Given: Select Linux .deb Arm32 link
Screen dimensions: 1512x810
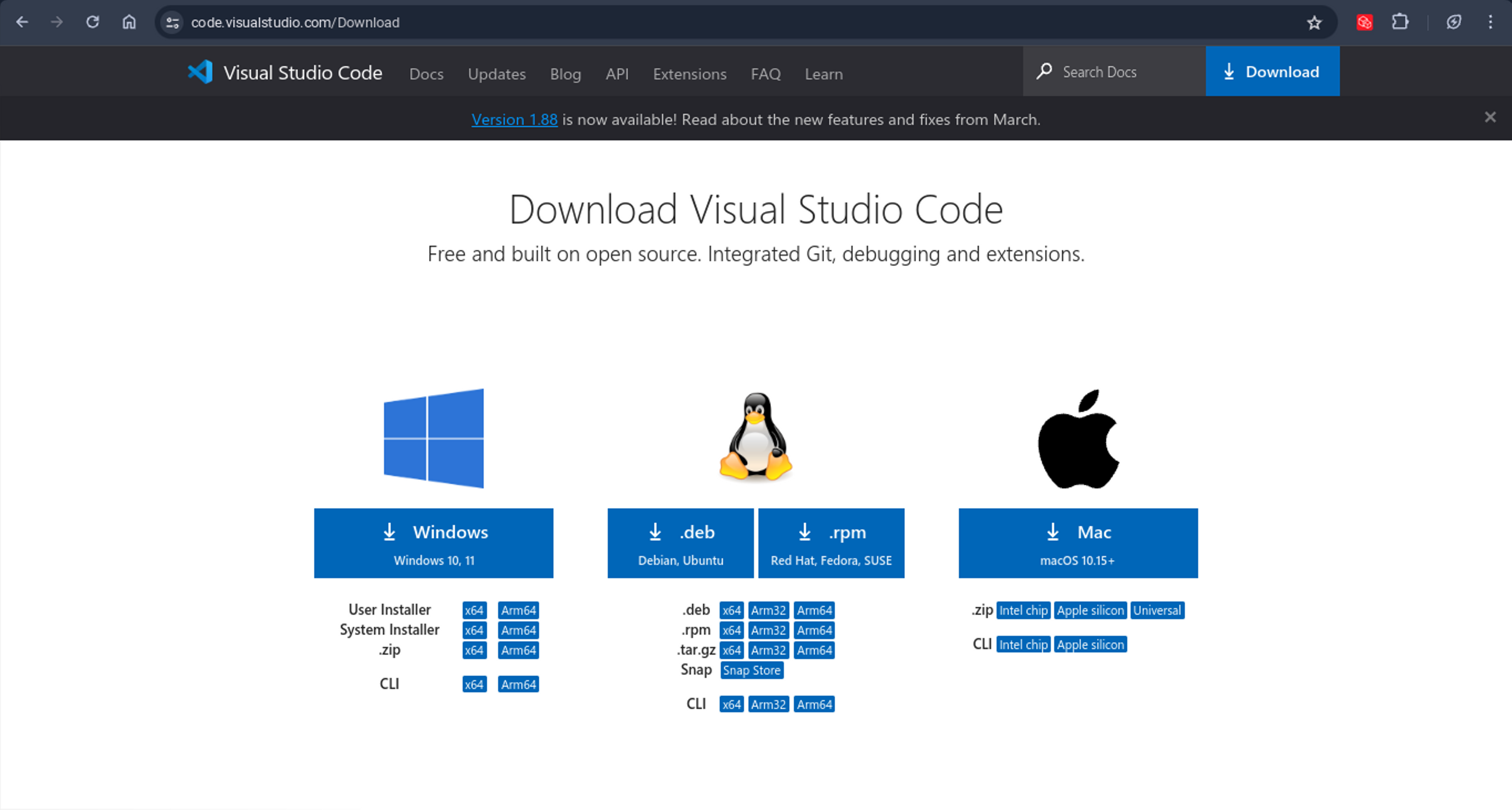Looking at the screenshot, I should pyautogui.click(x=768, y=610).
